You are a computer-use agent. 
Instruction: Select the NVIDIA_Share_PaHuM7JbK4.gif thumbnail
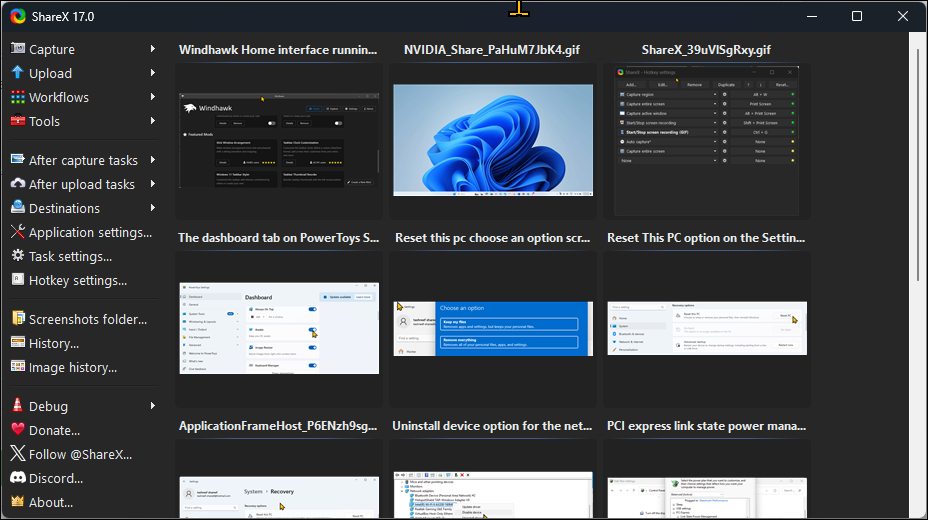492,140
